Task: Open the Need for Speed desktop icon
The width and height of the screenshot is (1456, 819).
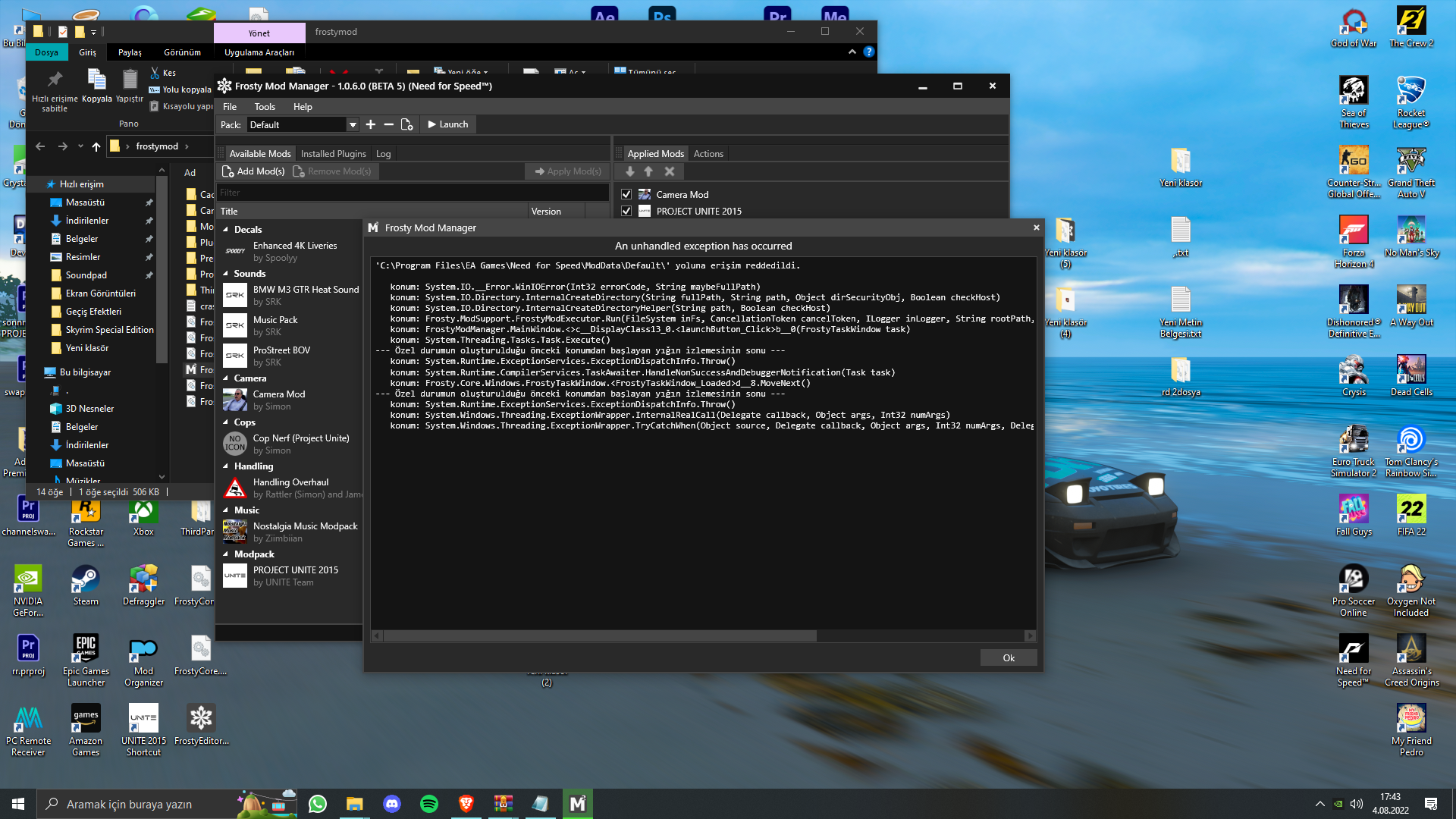Action: coord(1354,661)
